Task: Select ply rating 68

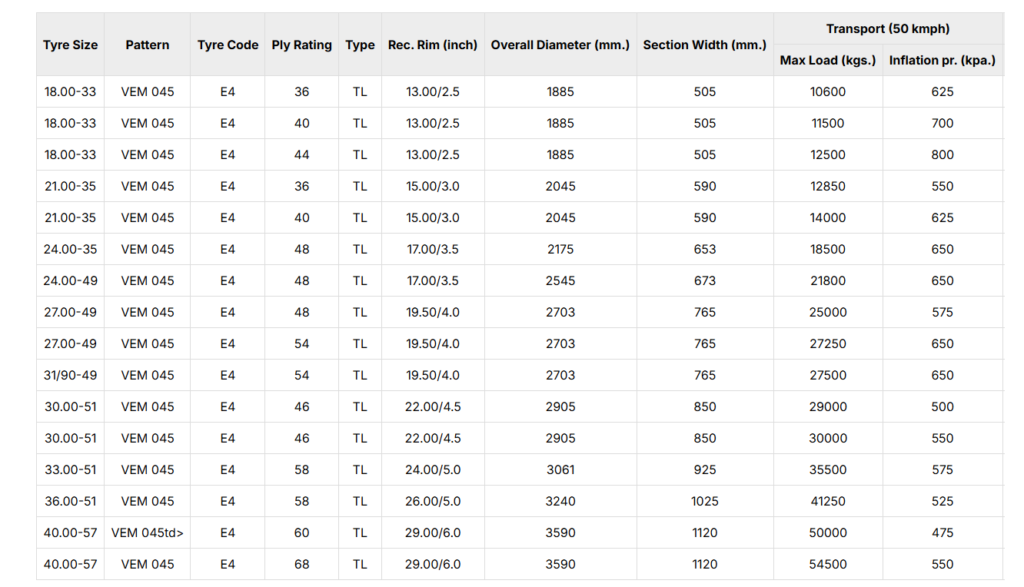Action: pos(302,564)
